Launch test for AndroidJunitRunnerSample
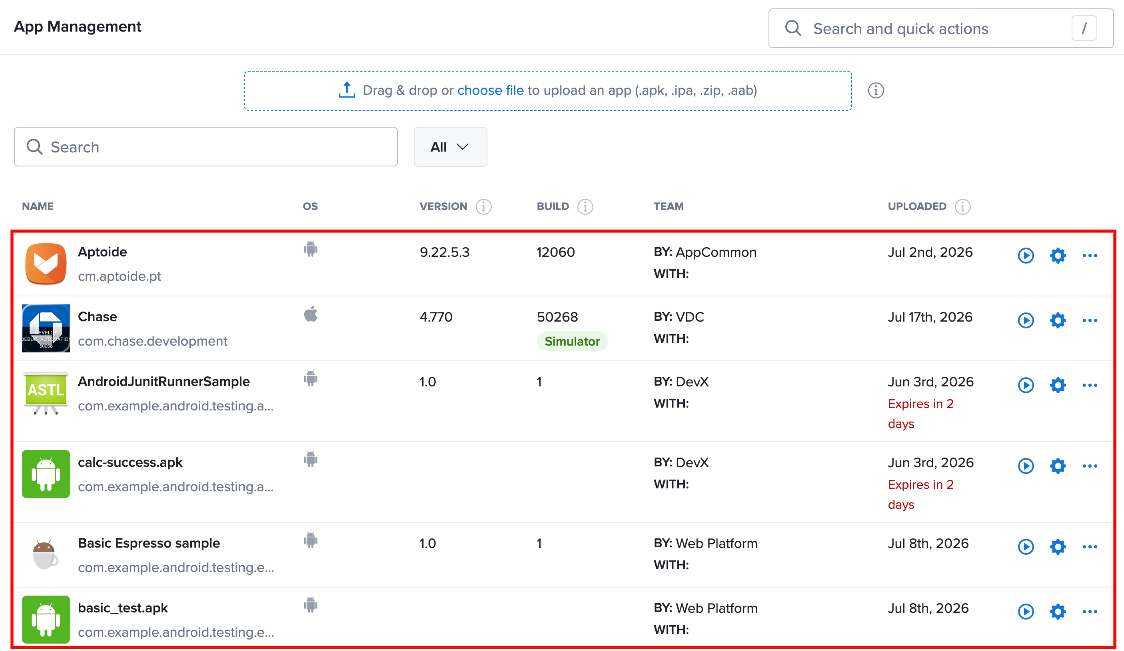This screenshot has width=1124, height=651. (x=1026, y=385)
